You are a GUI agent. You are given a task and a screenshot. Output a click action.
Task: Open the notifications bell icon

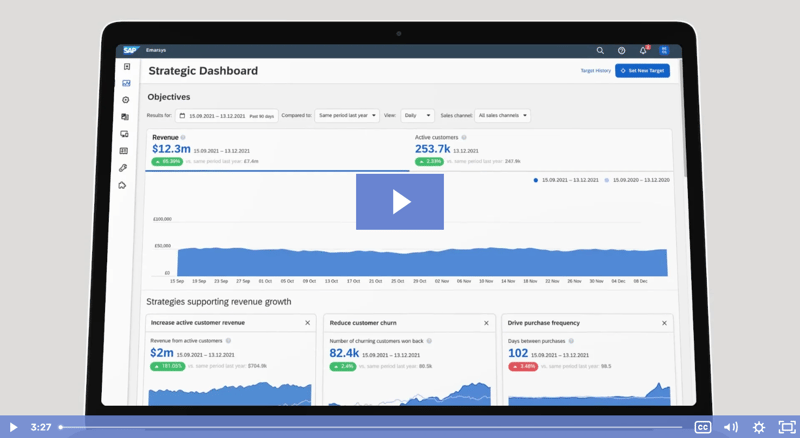click(x=643, y=50)
